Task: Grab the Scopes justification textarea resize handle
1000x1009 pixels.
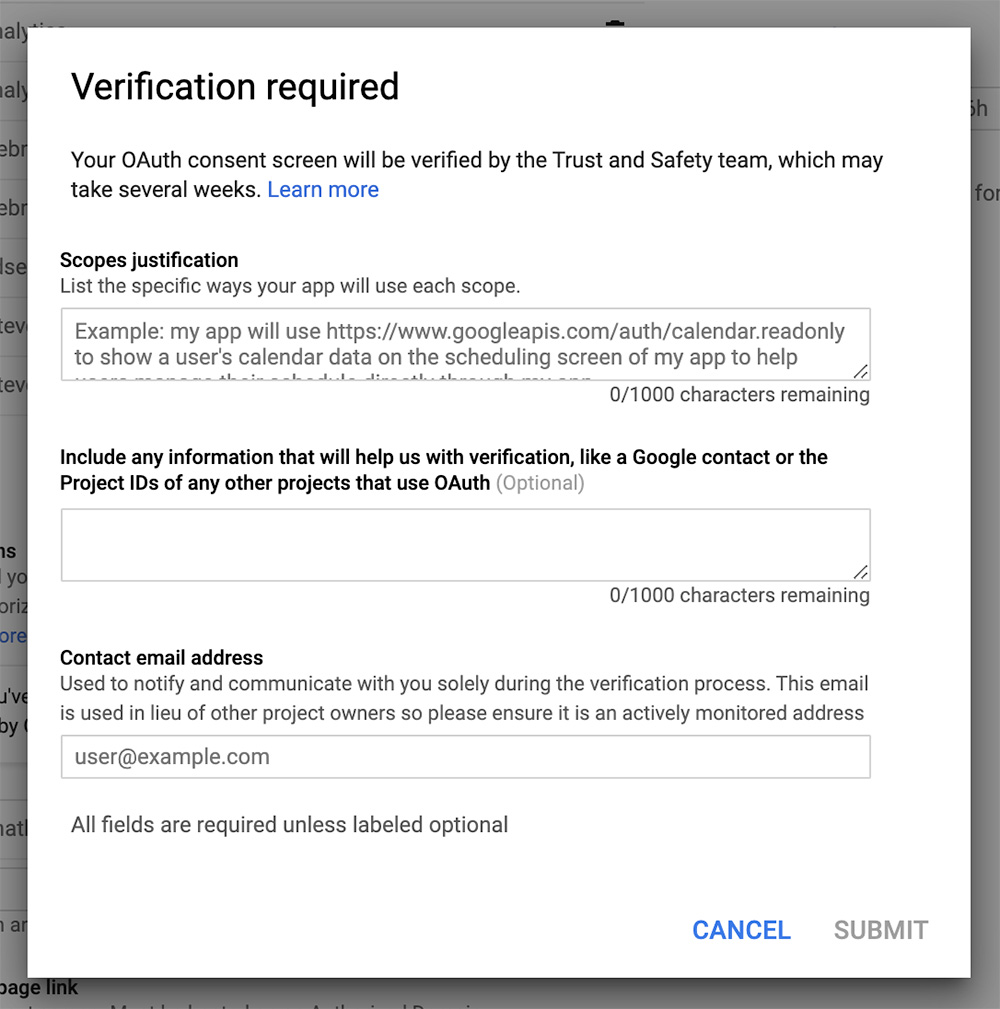Action: [x=861, y=372]
